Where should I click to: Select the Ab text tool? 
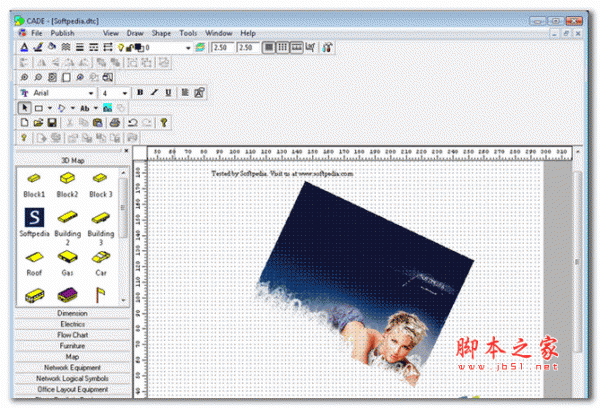click(85, 108)
